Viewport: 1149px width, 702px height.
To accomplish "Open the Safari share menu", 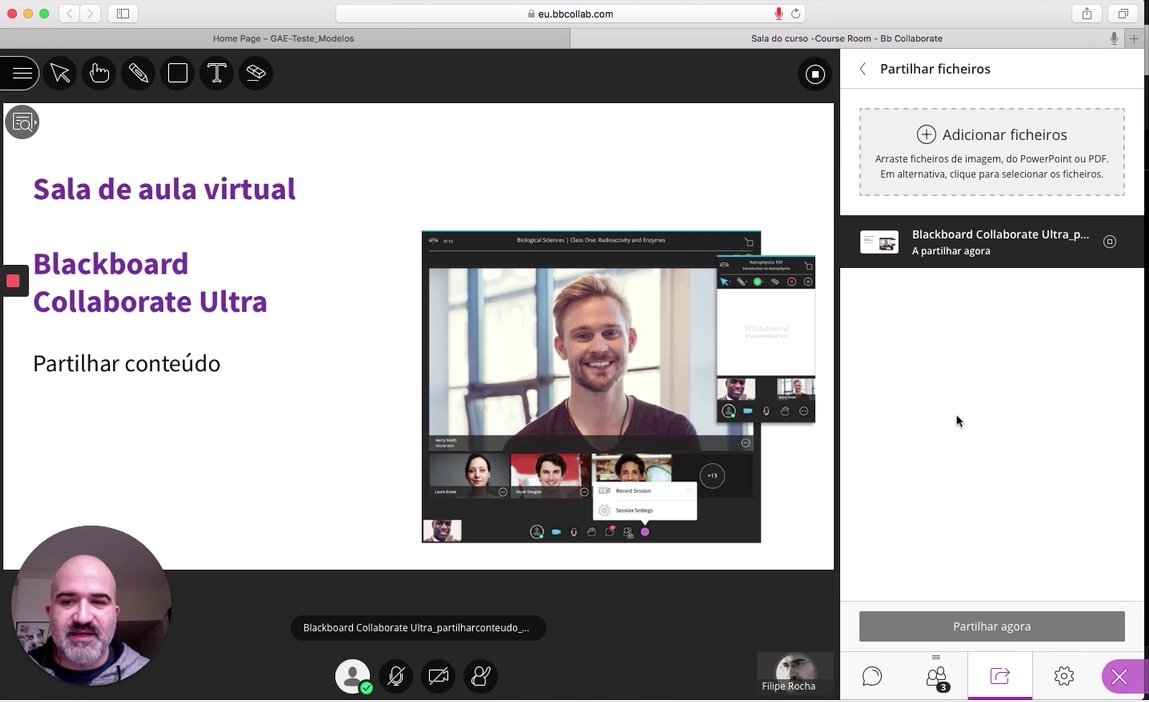I will [1087, 14].
